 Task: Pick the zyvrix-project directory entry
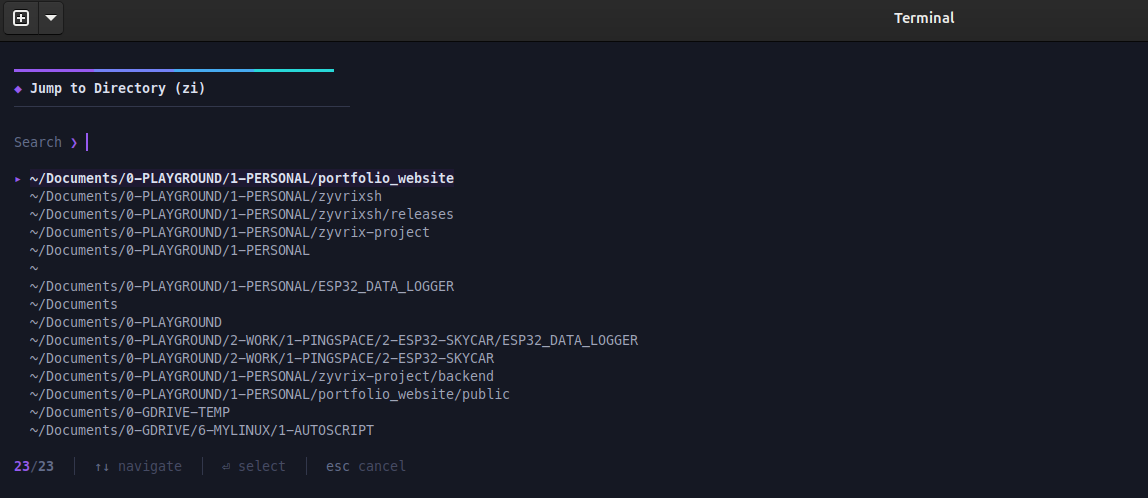click(229, 232)
